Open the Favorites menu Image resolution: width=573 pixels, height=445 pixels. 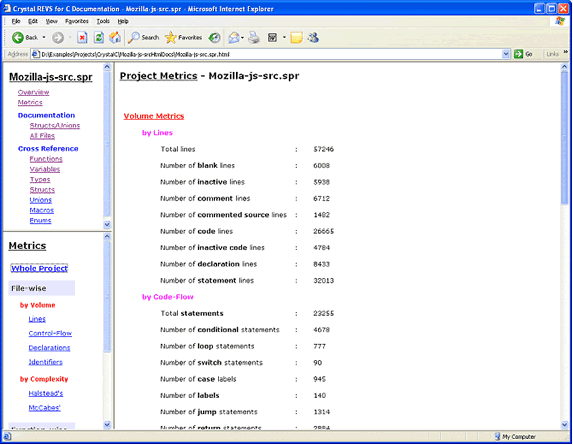[77, 21]
